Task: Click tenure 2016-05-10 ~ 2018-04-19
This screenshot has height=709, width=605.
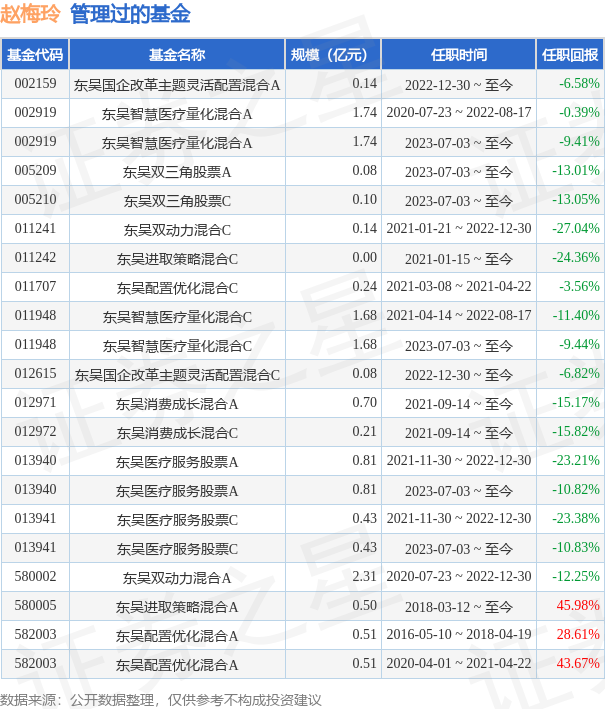Action: pos(458,633)
